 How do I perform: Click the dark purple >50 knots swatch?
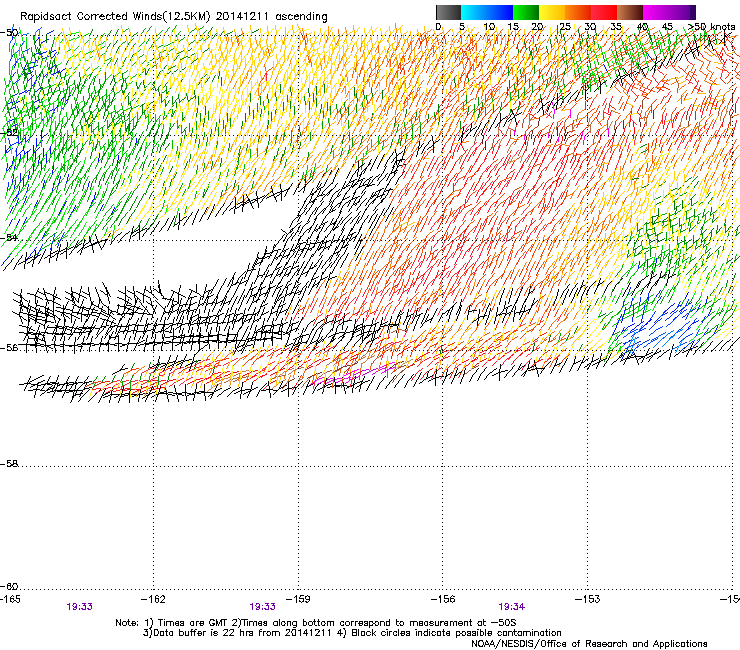click(x=692, y=12)
